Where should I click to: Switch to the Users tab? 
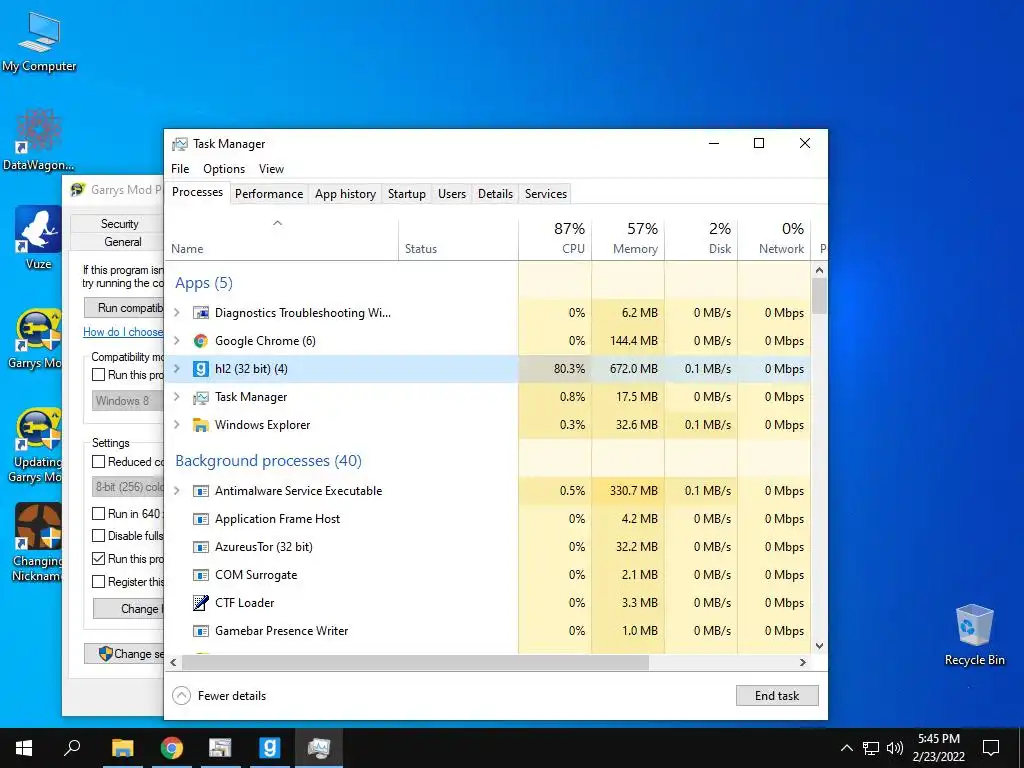(452, 194)
